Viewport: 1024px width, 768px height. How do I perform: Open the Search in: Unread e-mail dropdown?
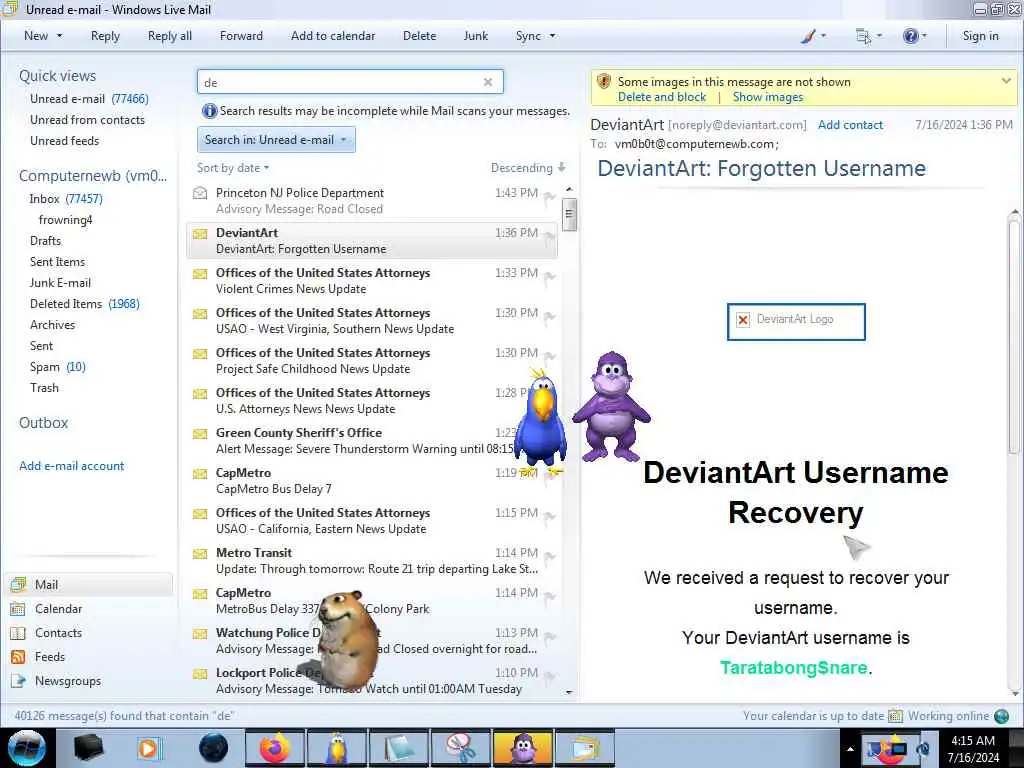[x=276, y=140]
